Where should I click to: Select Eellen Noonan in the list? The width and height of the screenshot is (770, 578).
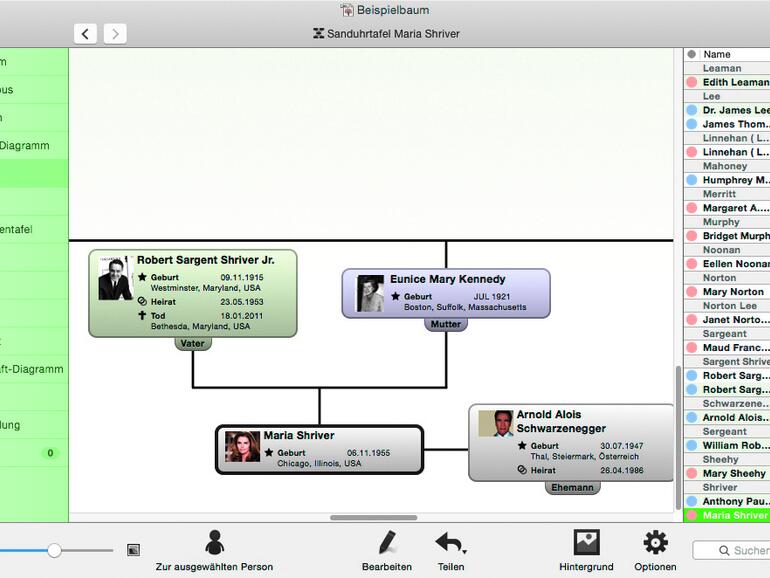[727, 264]
